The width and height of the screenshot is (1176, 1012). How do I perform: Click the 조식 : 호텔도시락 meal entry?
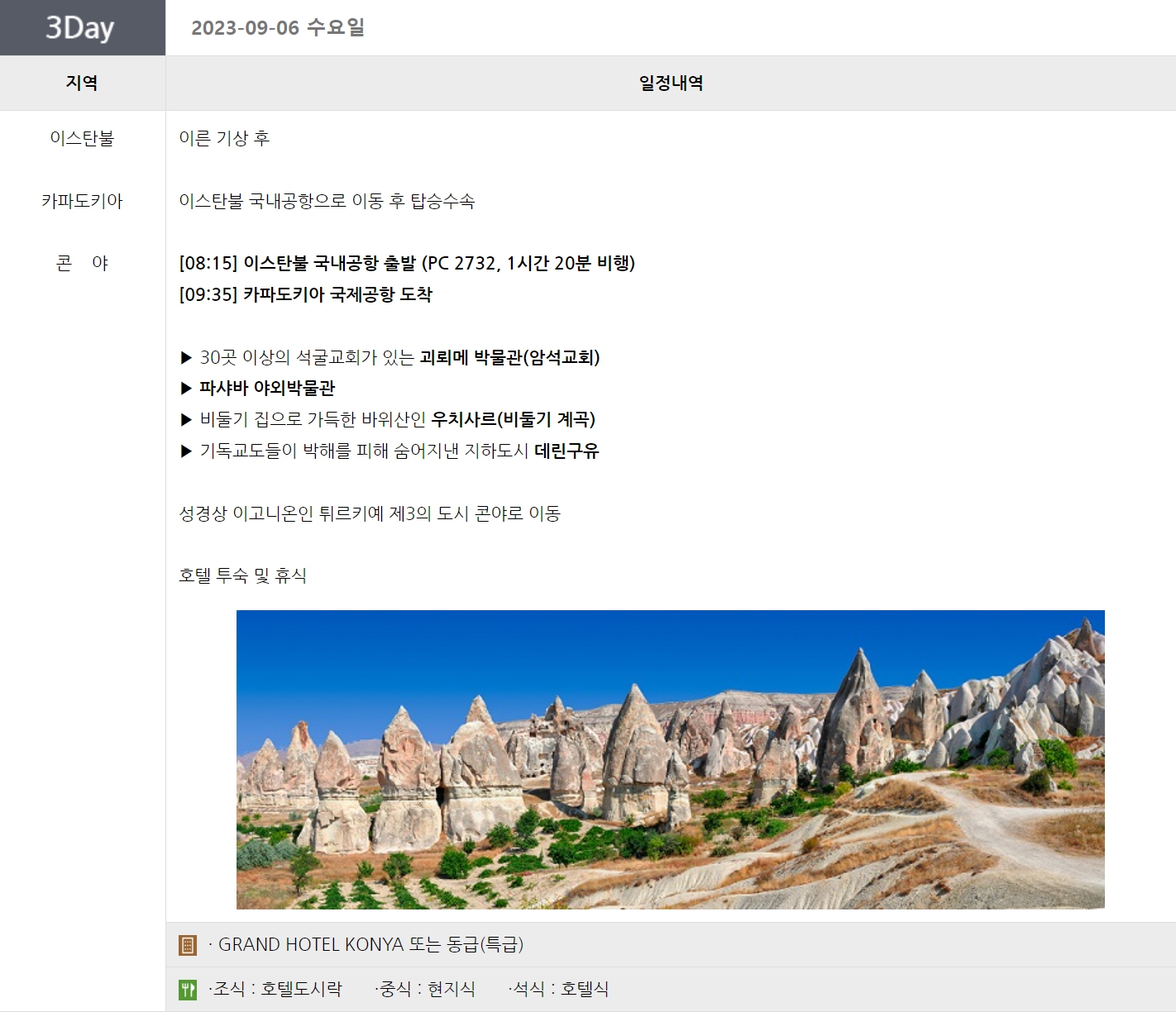[x=275, y=989]
